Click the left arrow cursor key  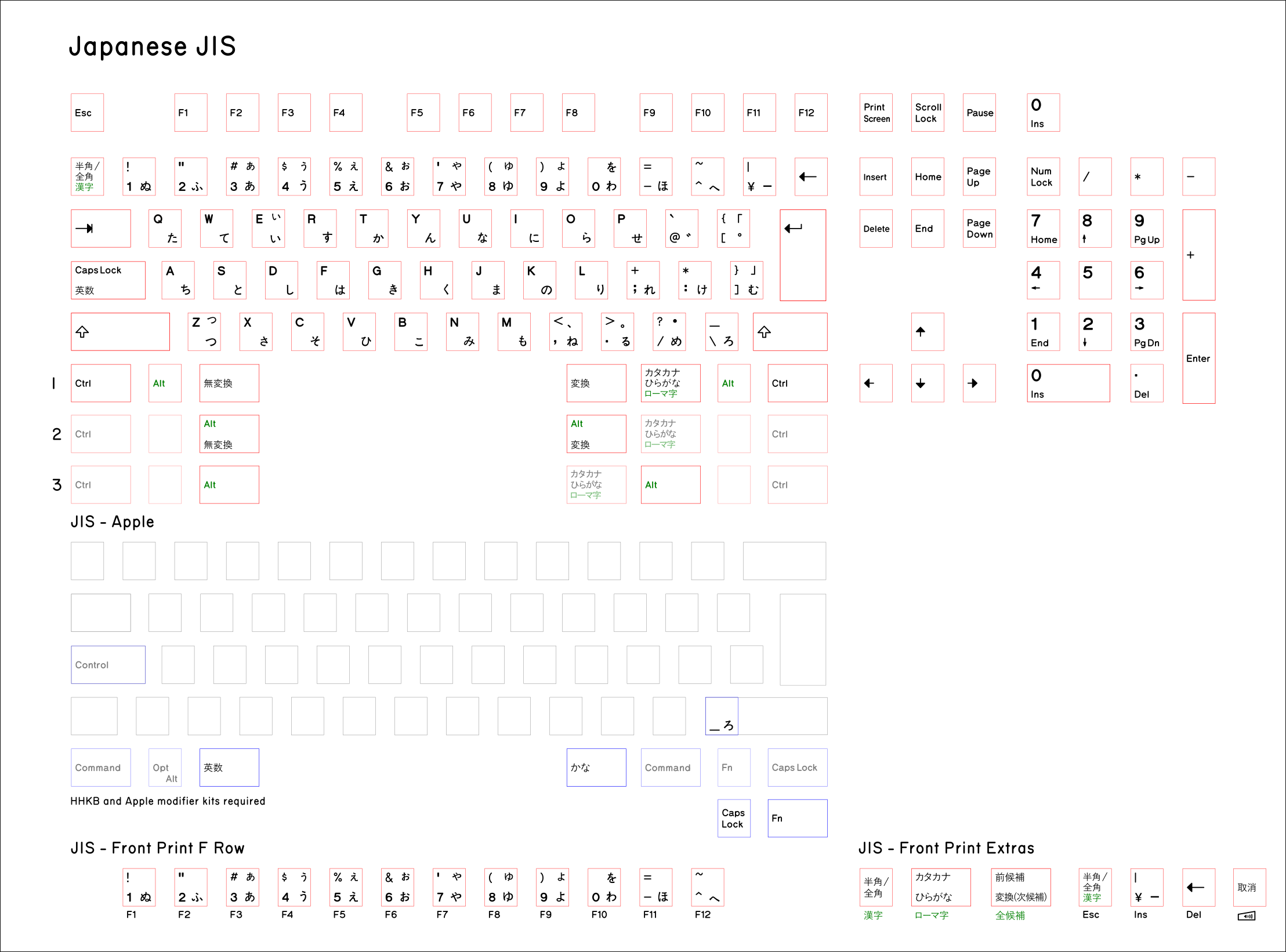875,383
